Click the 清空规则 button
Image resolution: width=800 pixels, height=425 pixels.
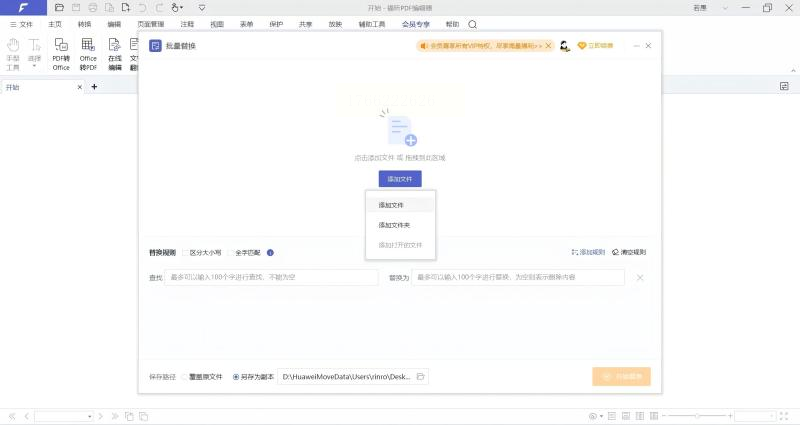click(629, 253)
